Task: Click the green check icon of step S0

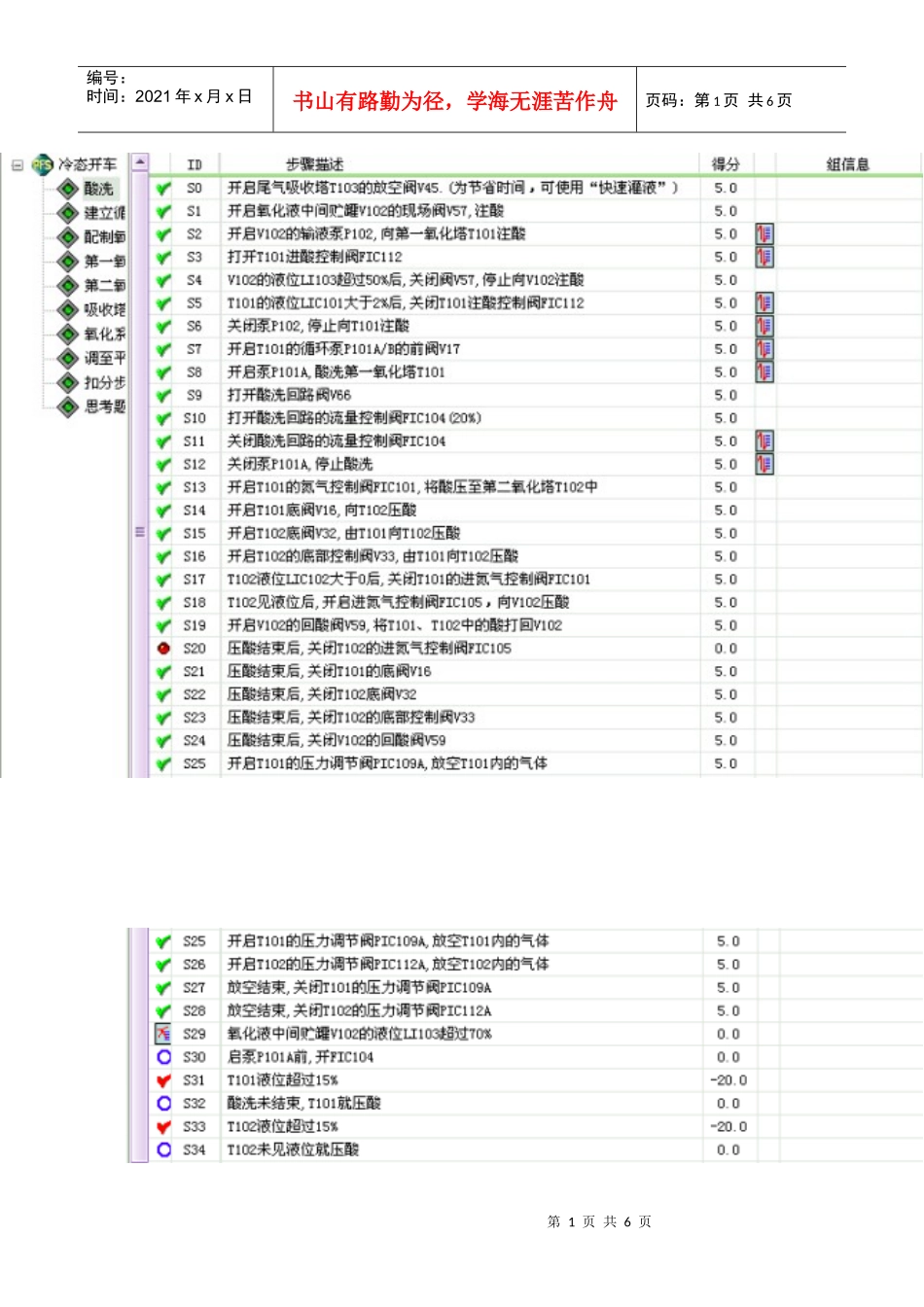Action: click(163, 189)
